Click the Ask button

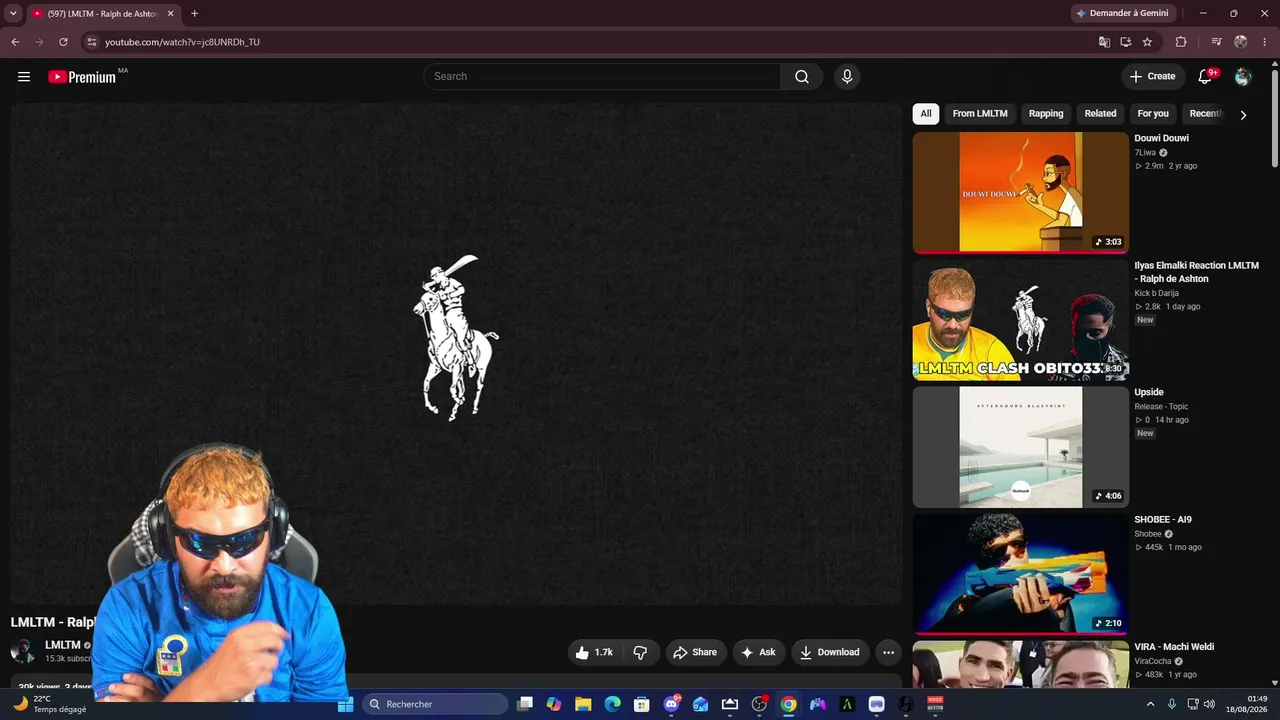[758, 652]
